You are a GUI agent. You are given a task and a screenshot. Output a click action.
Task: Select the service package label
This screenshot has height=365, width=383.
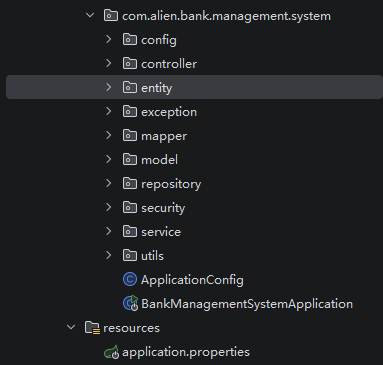click(161, 232)
